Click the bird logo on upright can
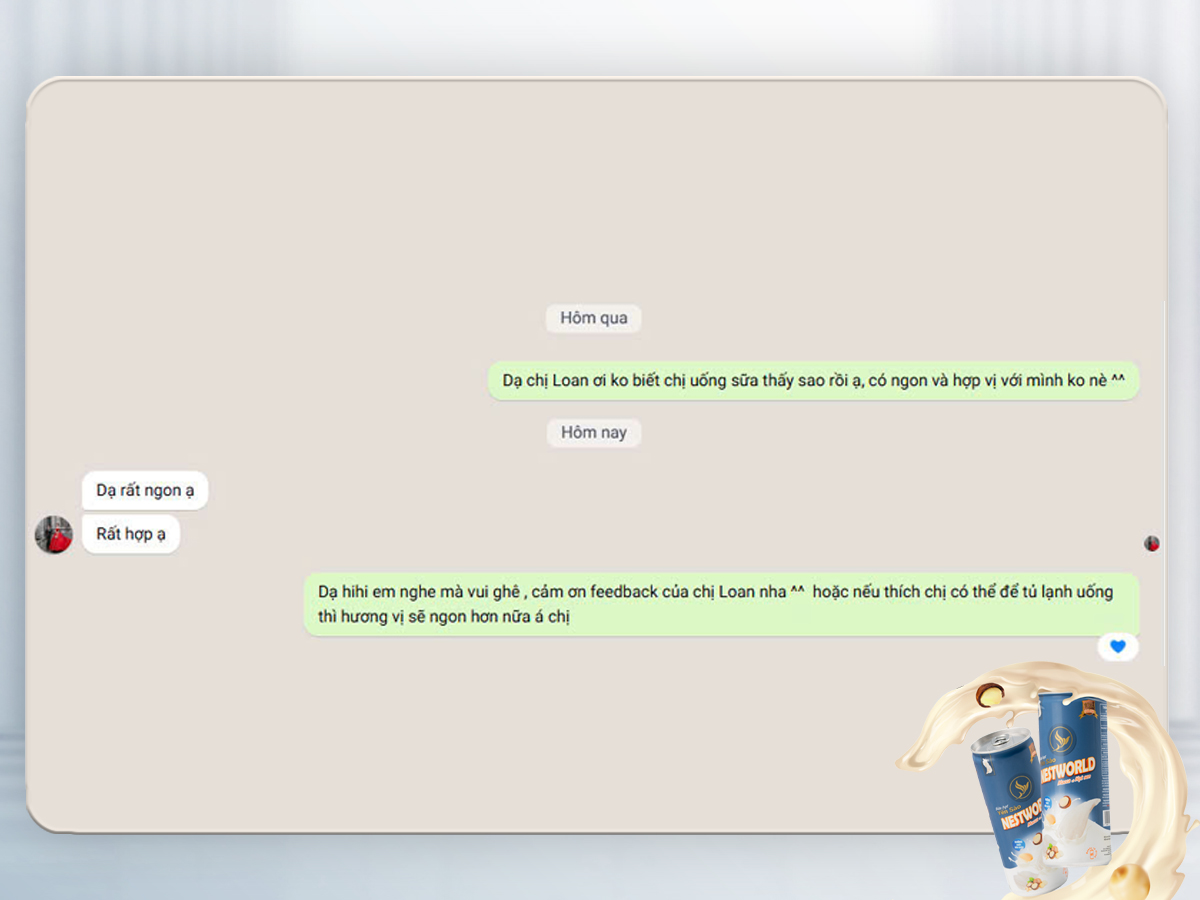 coord(1062,740)
